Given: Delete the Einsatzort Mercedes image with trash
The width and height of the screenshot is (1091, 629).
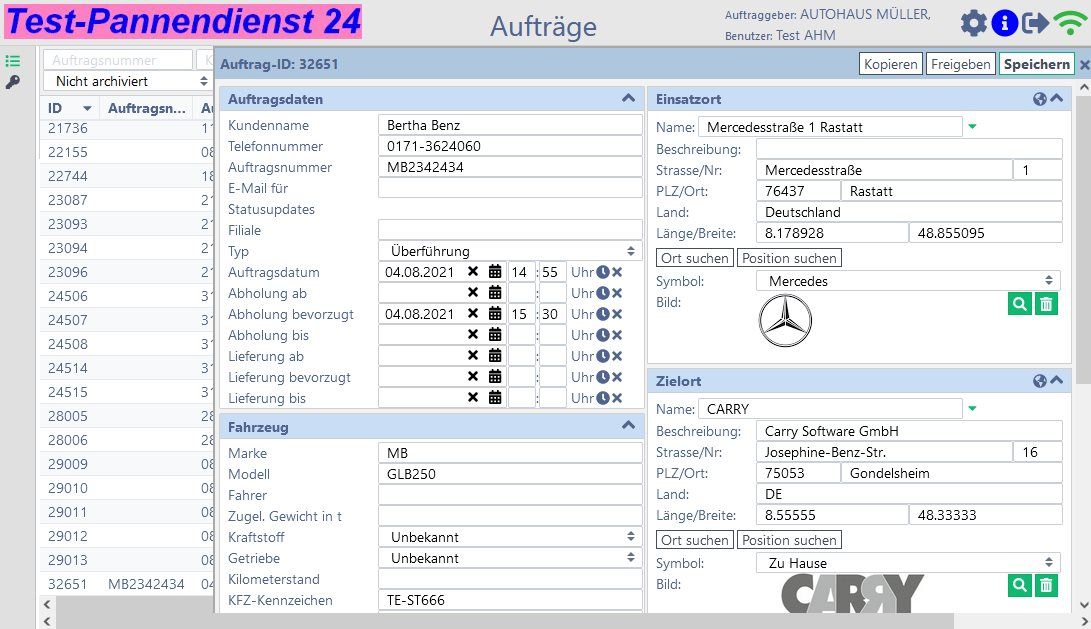Looking at the screenshot, I should (1046, 304).
